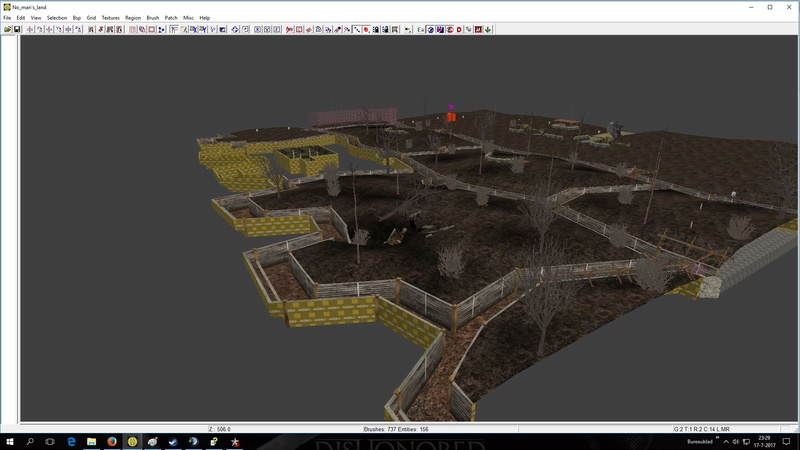The width and height of the screenshot is (800, 450).
Task: Click the taskbar search magnifier
Action: click(x=30, y=442)
